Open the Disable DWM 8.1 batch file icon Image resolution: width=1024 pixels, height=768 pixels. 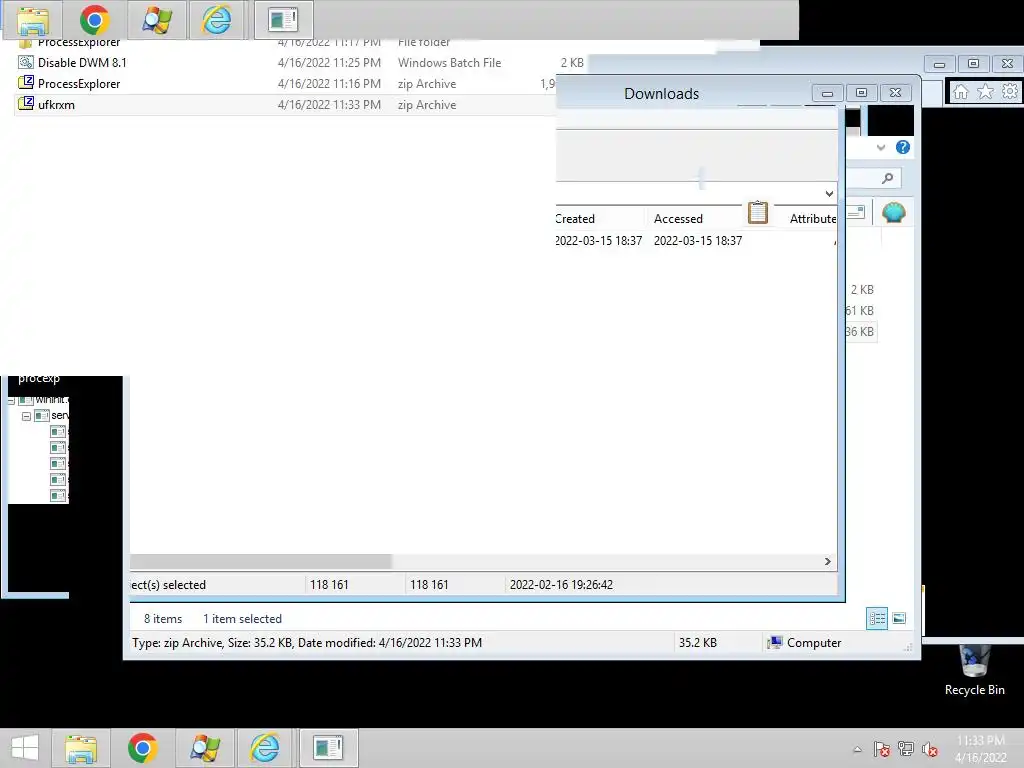(25, 63)
